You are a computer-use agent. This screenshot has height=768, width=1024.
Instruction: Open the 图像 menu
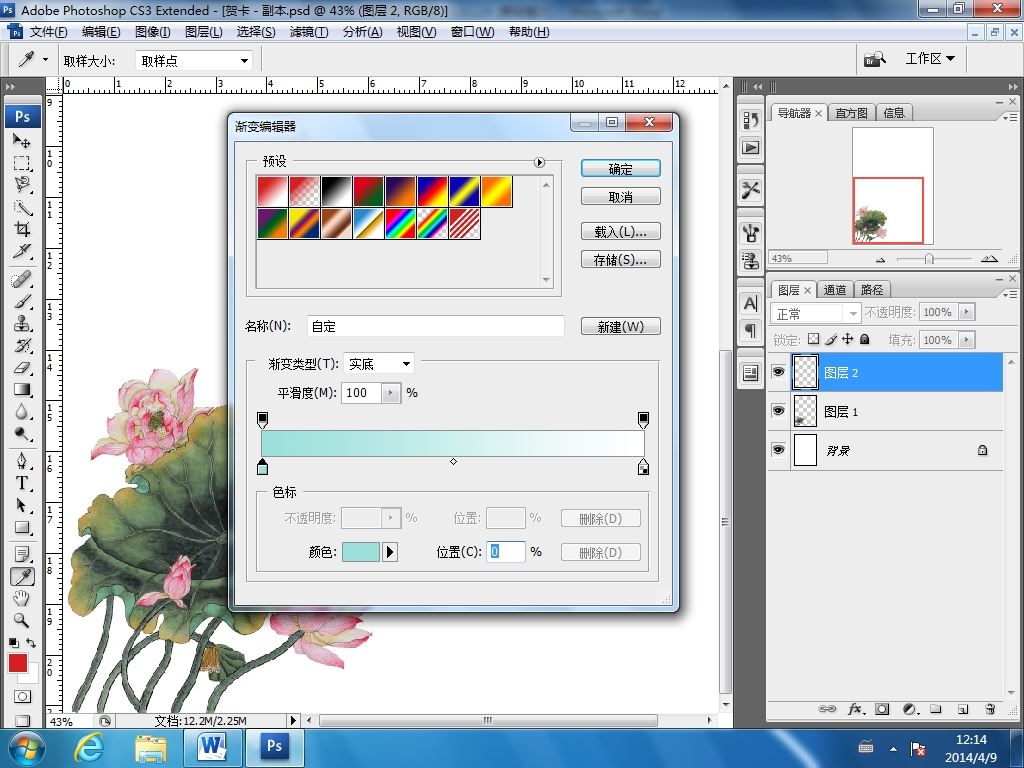point(153,32)
